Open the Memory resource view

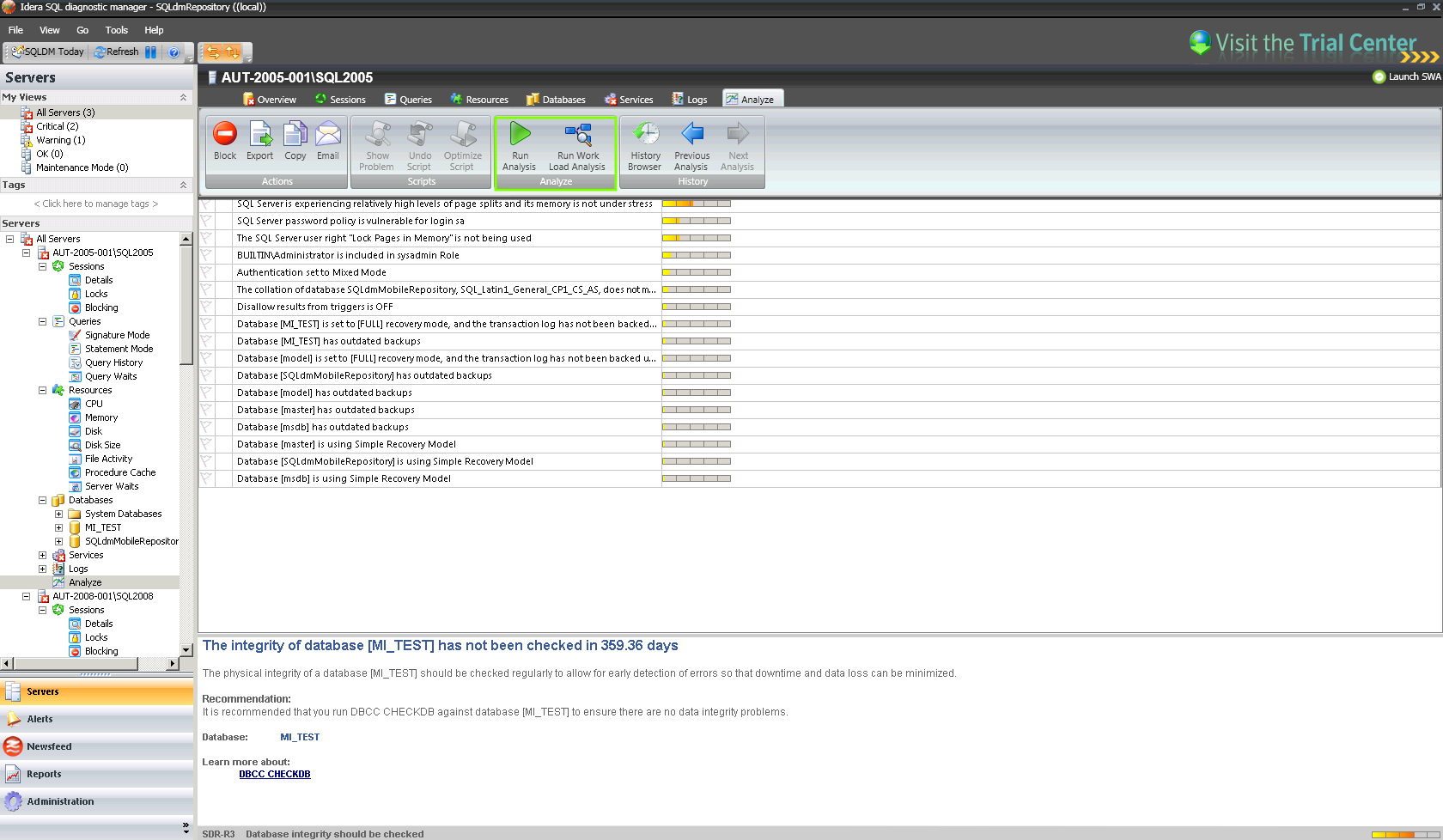[x=101, y=417]
